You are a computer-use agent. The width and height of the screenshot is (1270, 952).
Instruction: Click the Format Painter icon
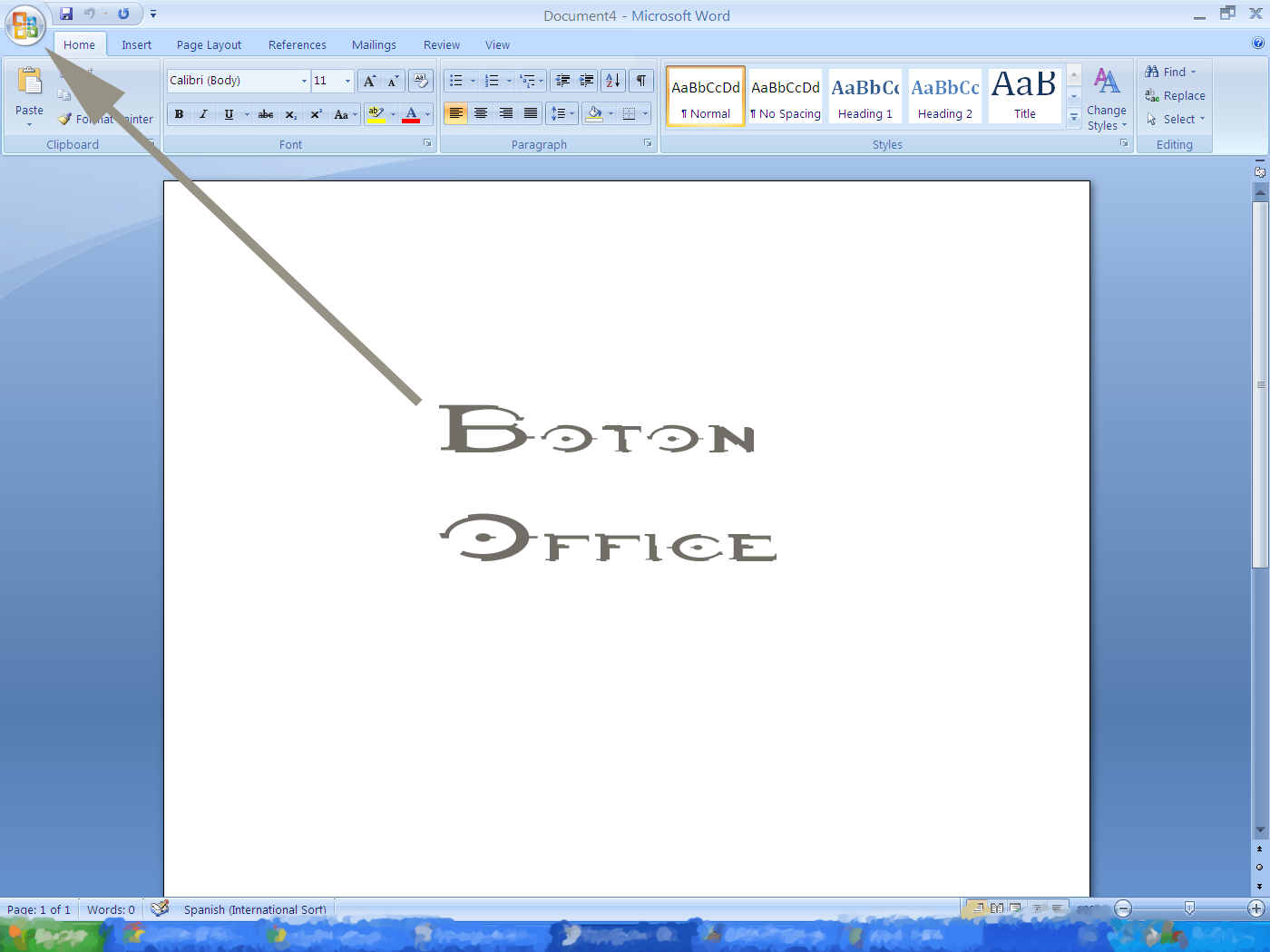(63, 119)
